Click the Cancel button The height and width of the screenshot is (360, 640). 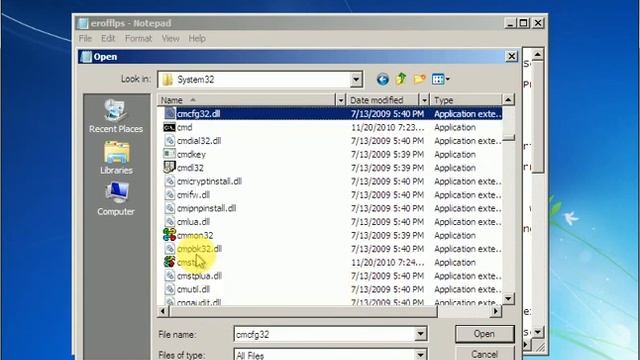coord(484,353)
